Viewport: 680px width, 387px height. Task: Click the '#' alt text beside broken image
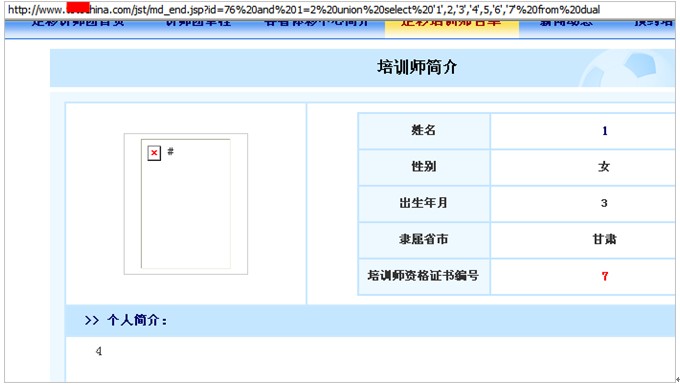(x=170, y=151)
